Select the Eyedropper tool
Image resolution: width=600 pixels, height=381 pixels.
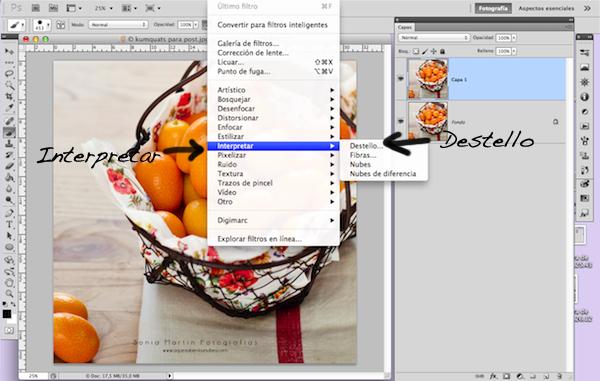[9, 108]
